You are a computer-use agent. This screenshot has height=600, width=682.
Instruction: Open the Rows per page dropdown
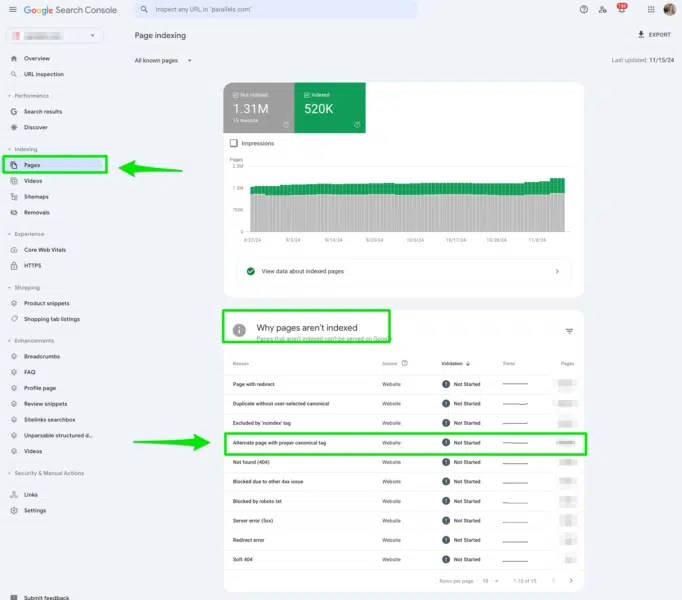click(490, 581)
